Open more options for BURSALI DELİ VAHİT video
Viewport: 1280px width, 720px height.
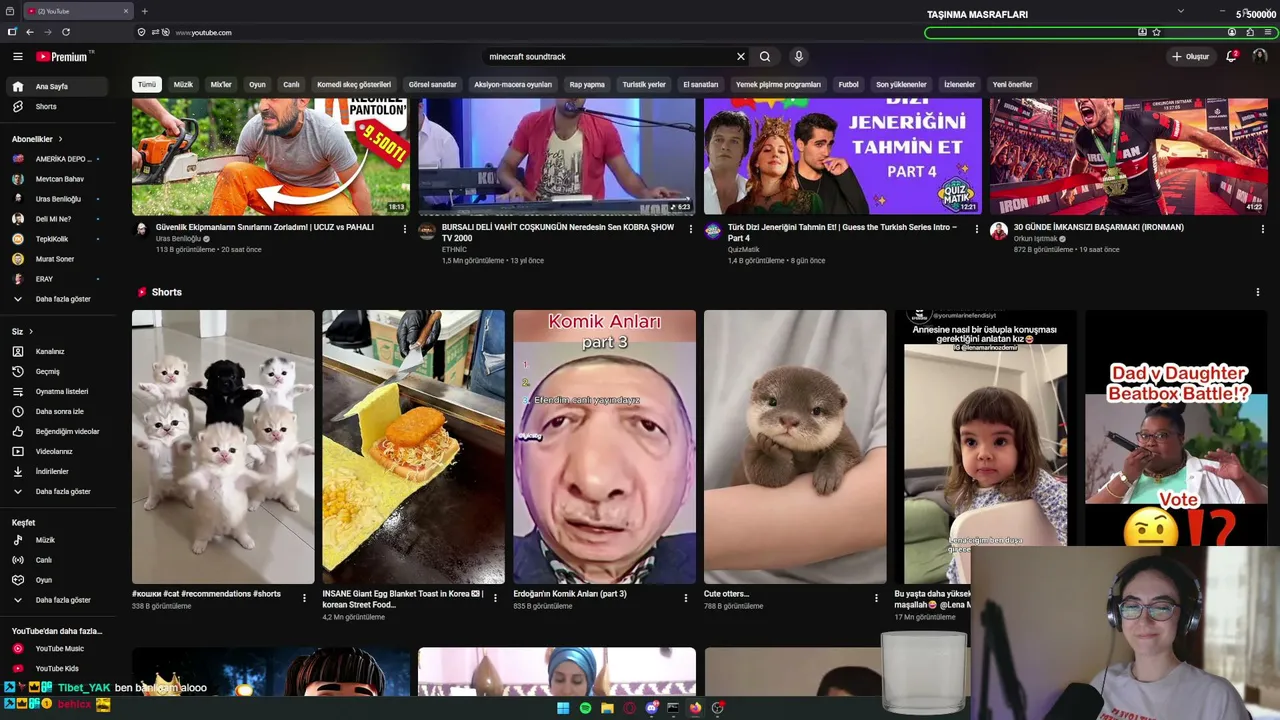tap(691, 229)
